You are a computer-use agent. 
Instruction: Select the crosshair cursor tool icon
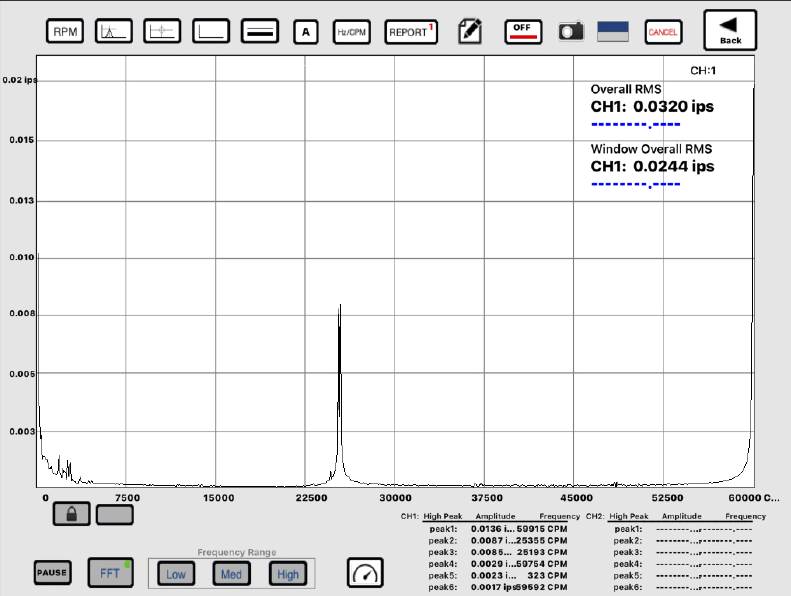[162, 31]
